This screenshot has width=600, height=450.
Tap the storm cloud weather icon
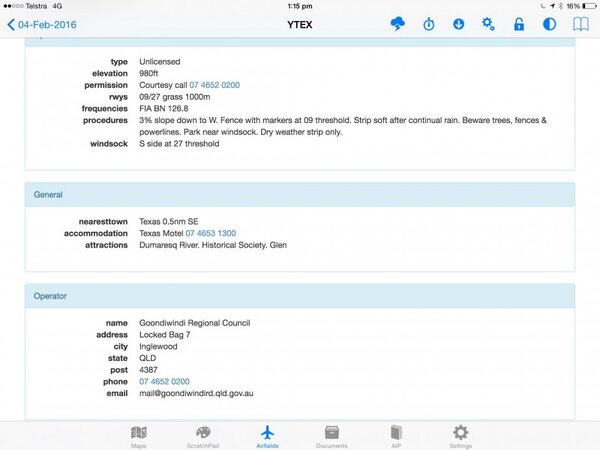[398, 24]
